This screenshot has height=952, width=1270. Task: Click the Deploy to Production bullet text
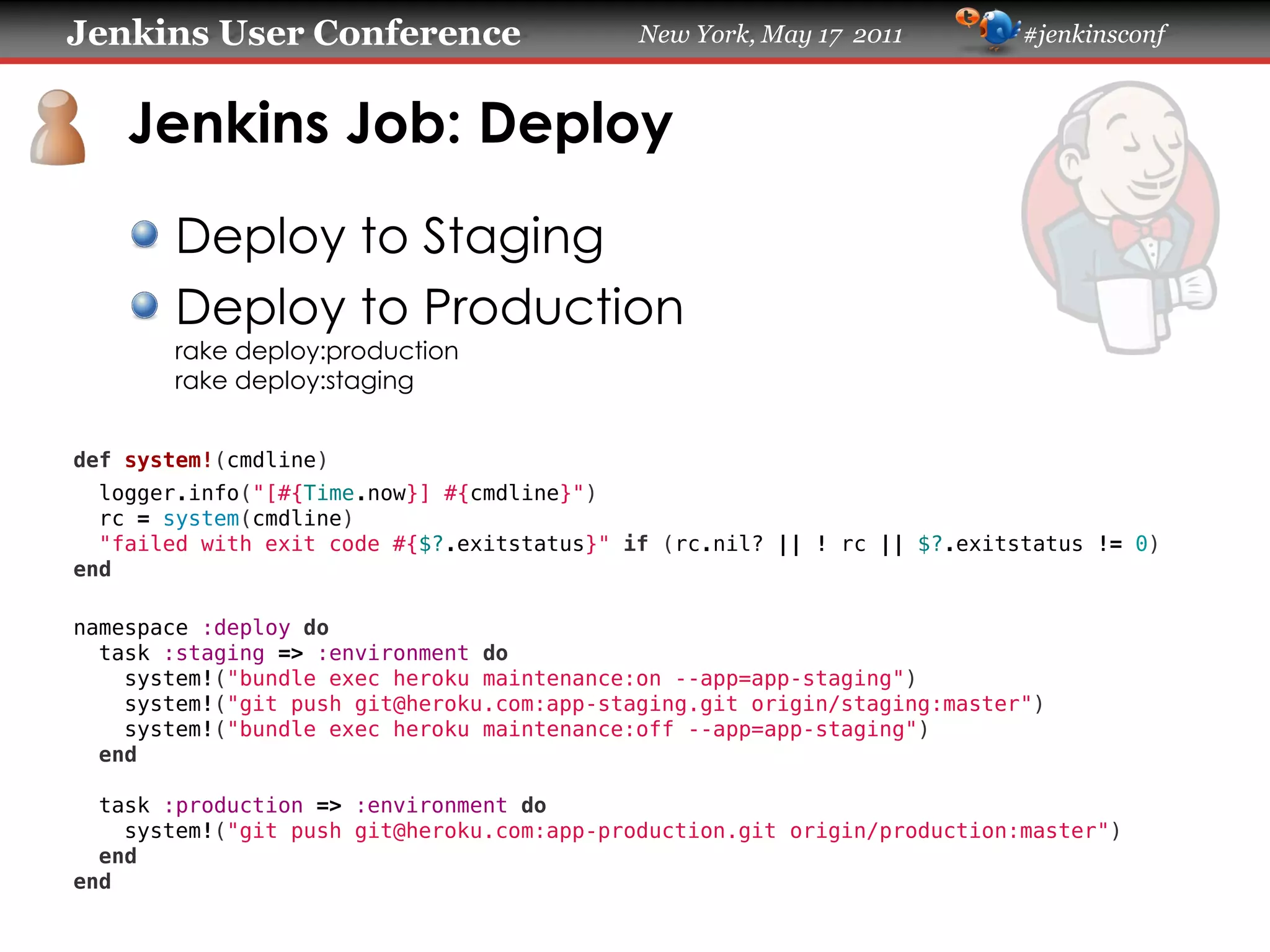pos(429,307)
